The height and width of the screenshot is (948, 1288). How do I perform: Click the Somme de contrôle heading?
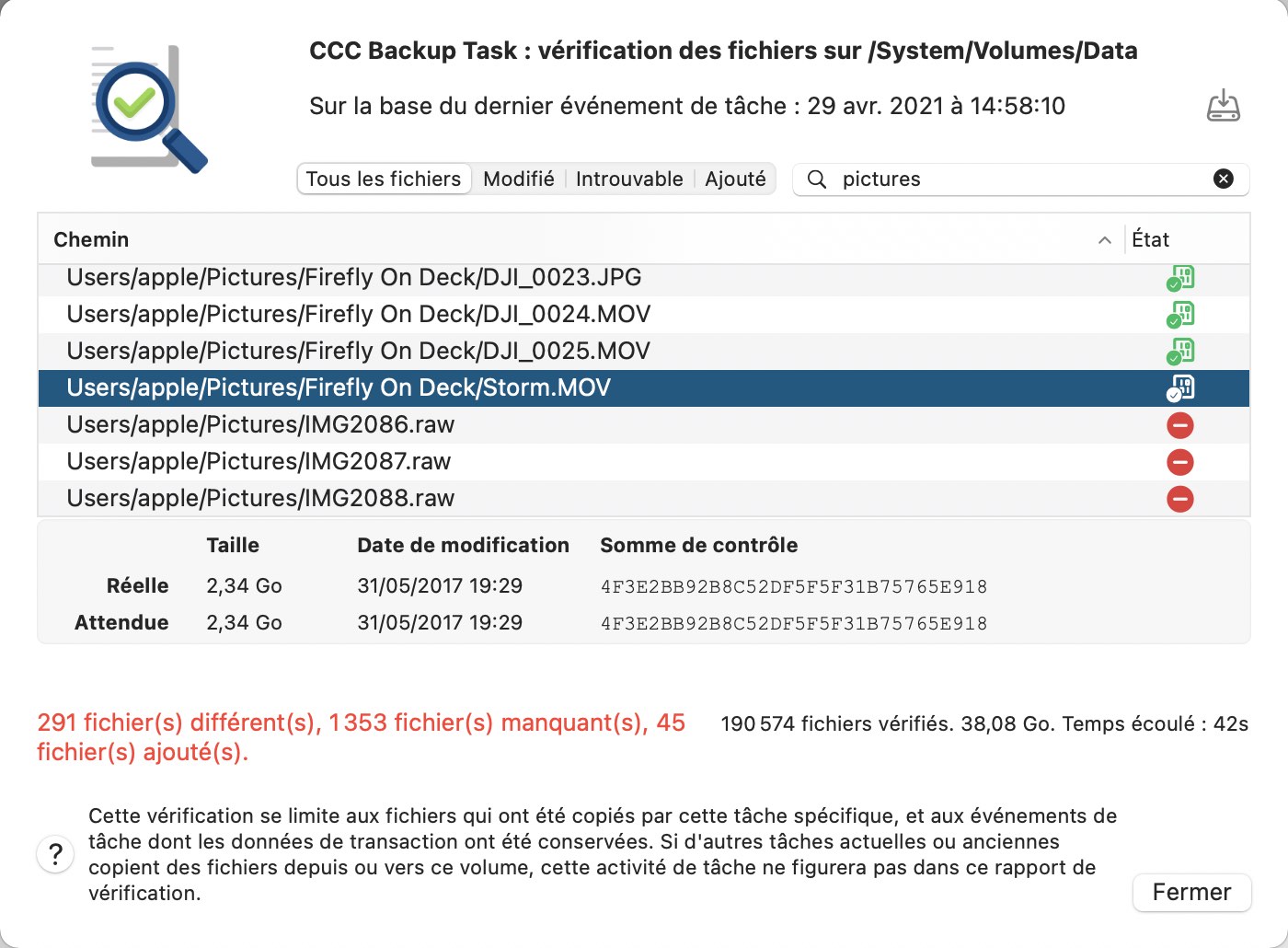click(x=699, y=545)
